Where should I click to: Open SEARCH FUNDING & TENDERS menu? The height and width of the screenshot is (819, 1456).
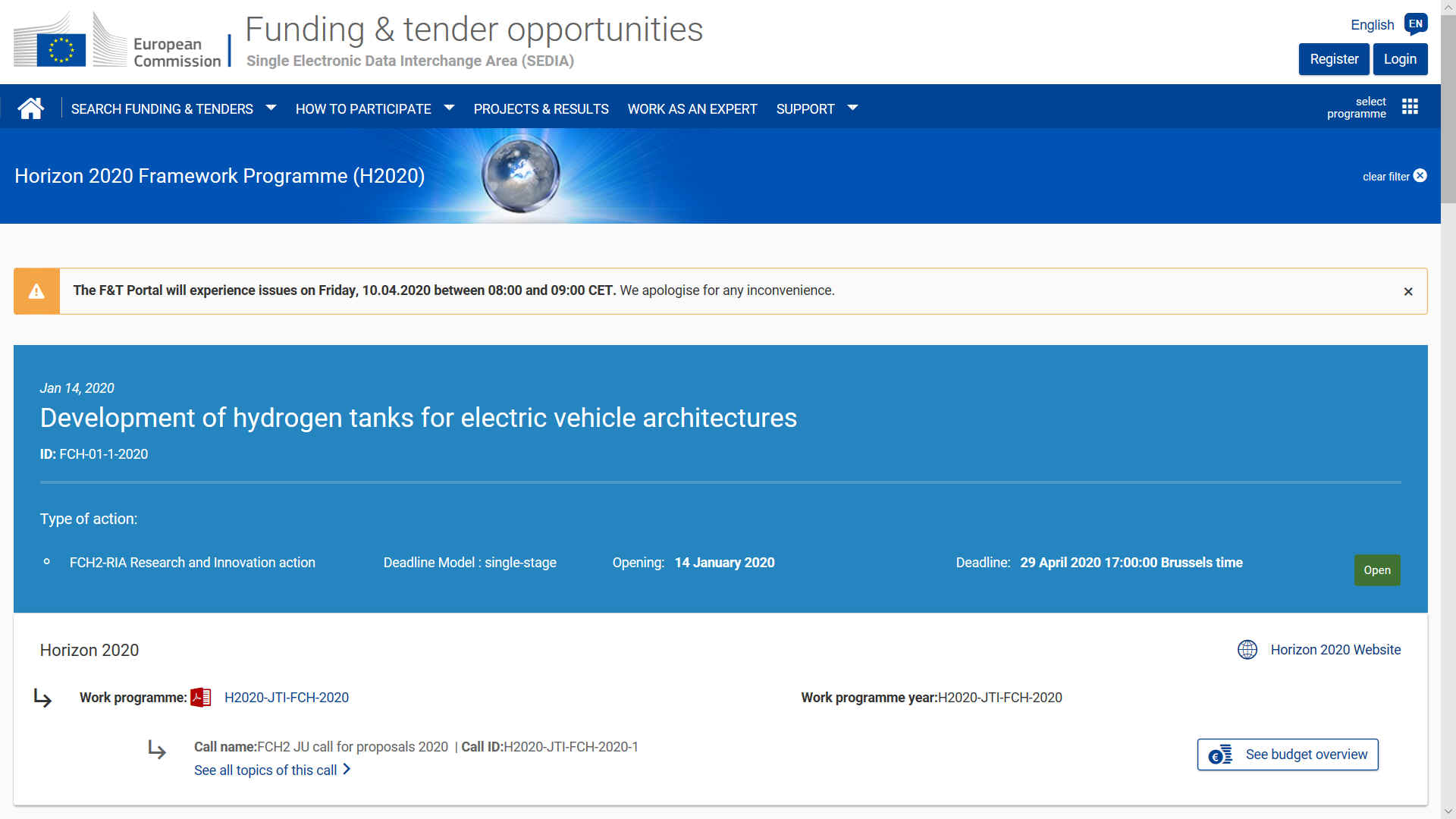pos(162,109)
